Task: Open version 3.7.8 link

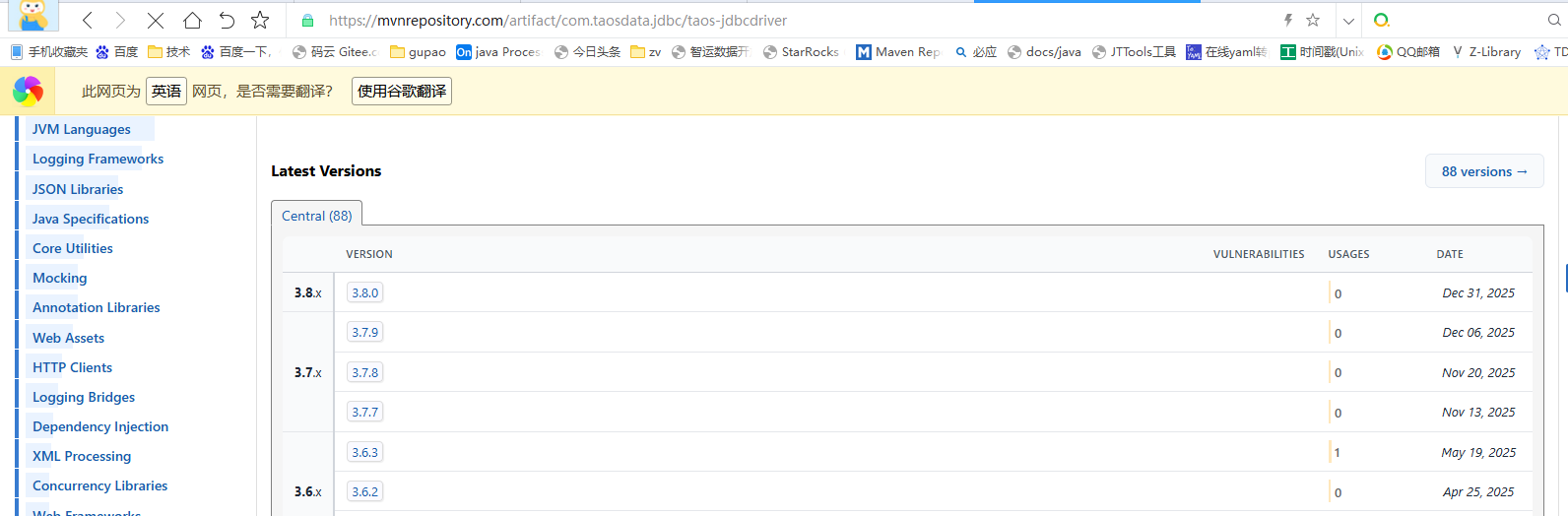Action: pos(364,372)
